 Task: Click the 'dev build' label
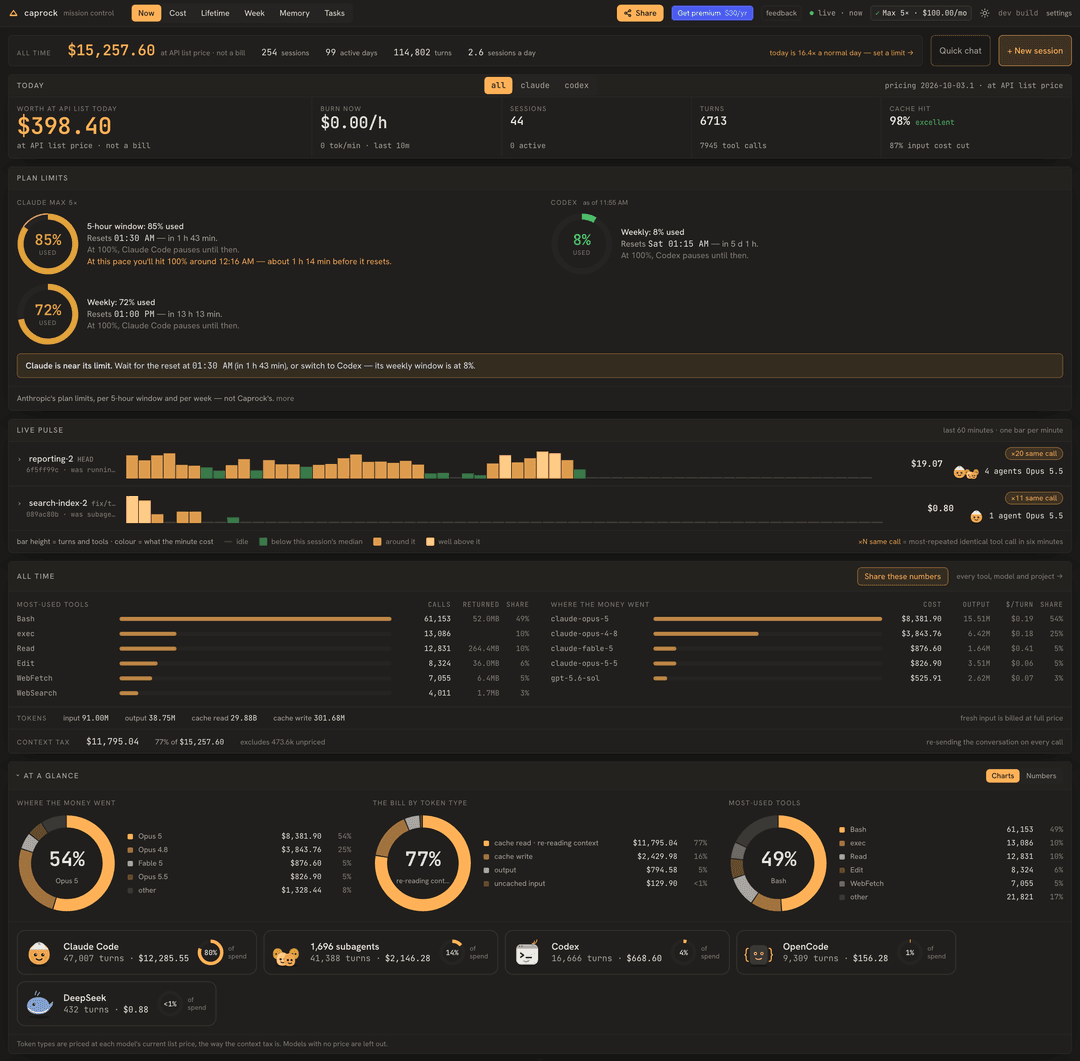point(1017,13)
